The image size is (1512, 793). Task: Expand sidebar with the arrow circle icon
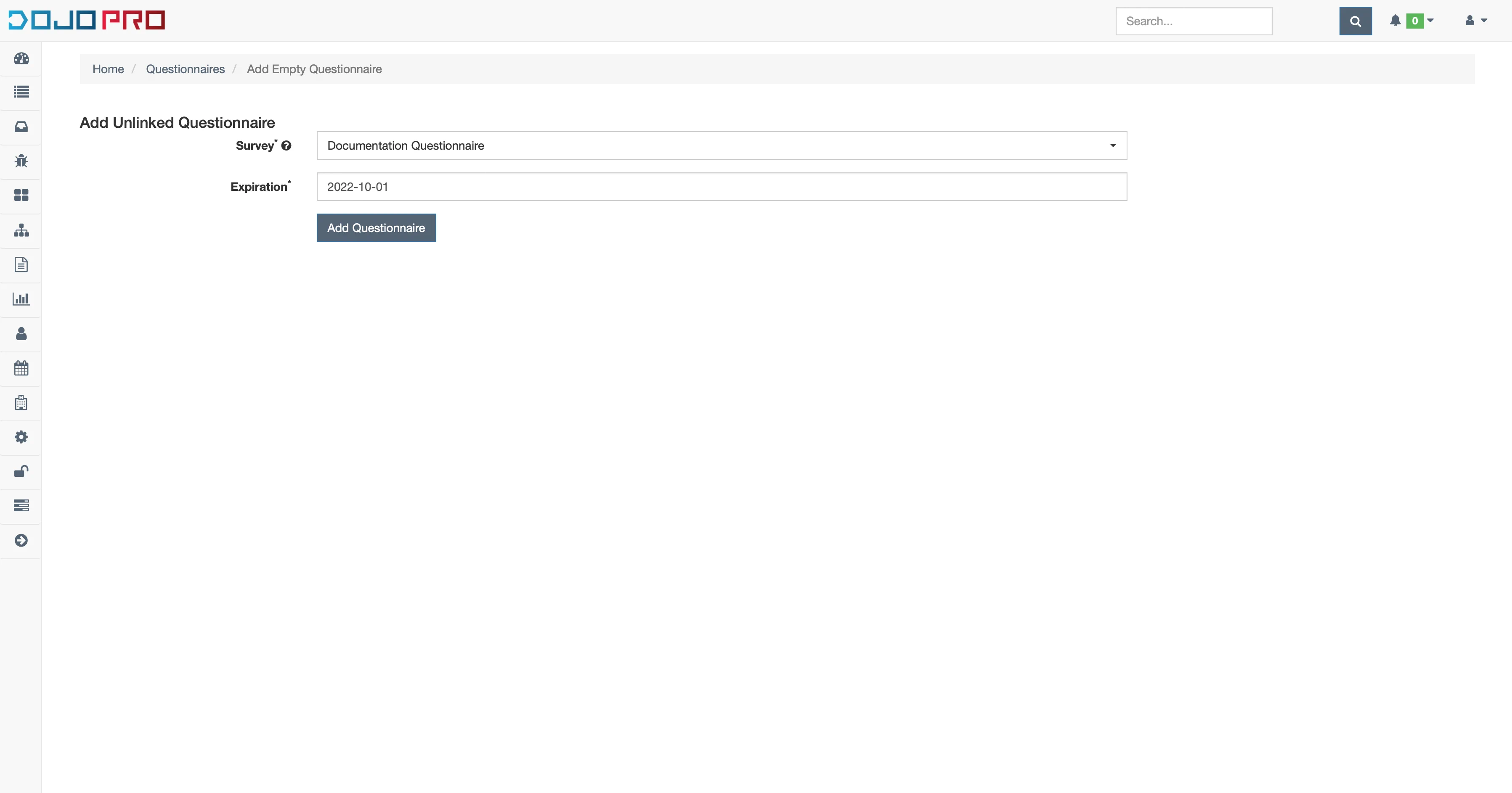click(21, 540)
